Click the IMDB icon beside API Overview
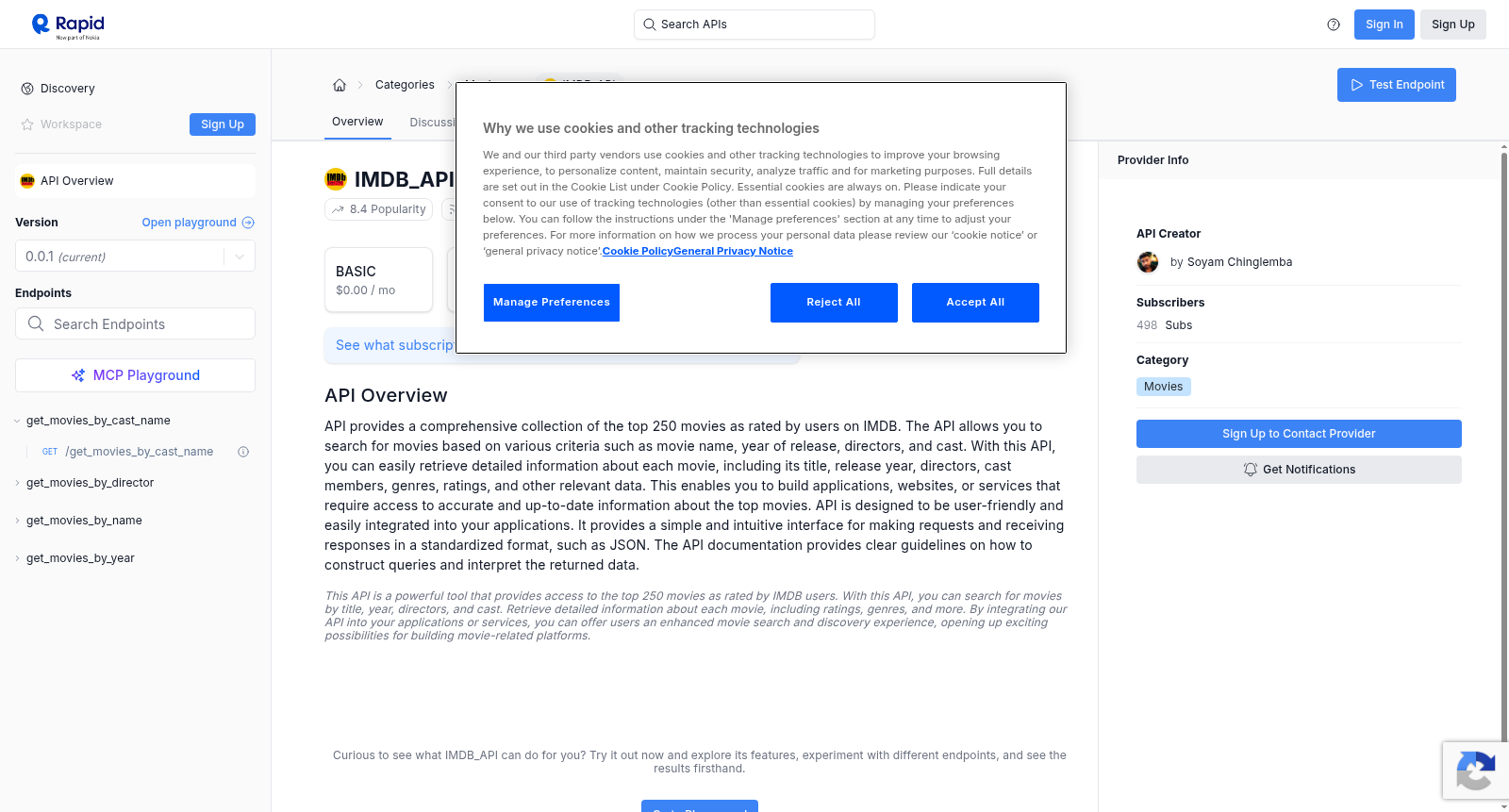 27,181
